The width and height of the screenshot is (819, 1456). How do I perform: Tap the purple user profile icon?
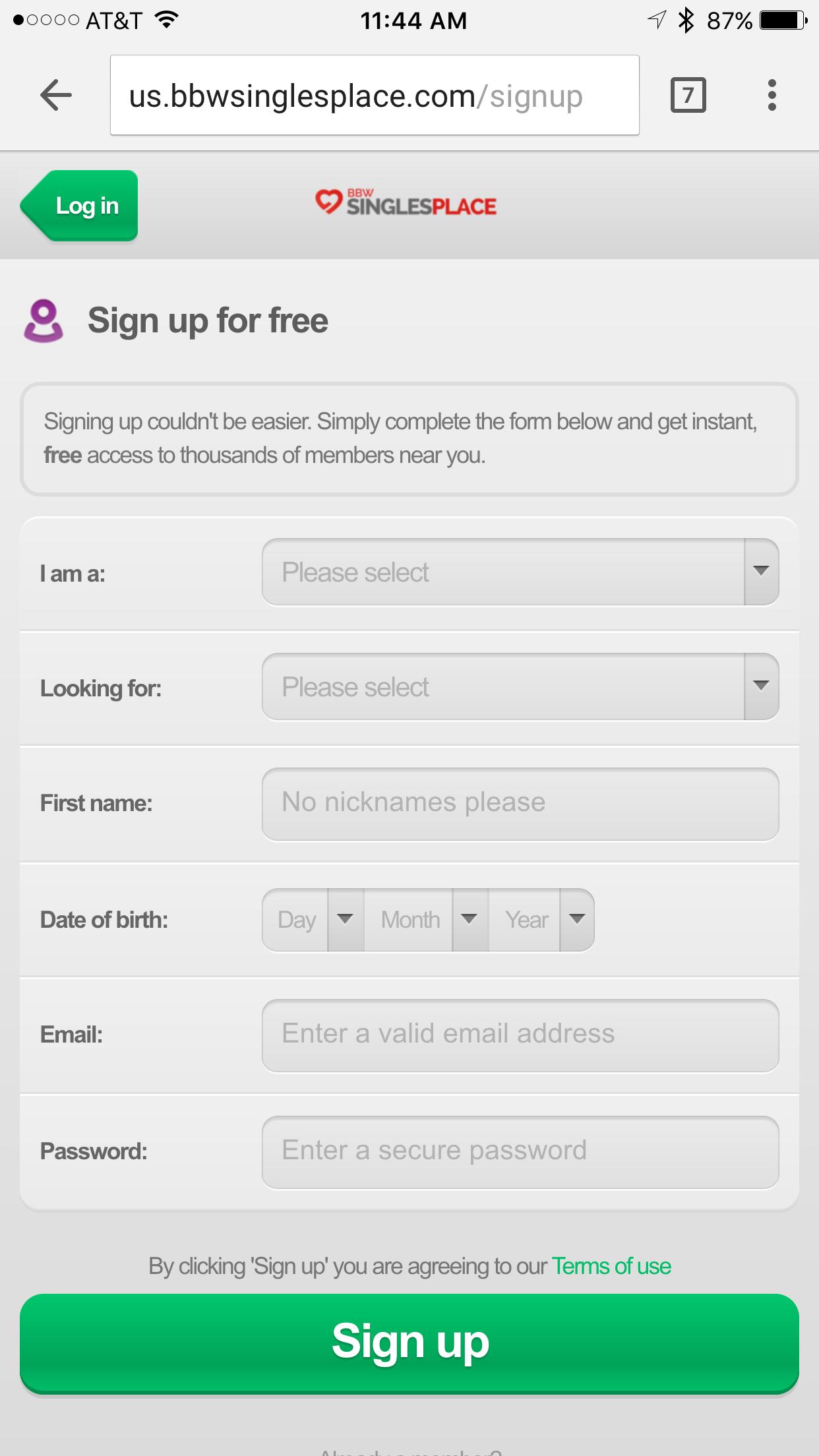(44, 321)
